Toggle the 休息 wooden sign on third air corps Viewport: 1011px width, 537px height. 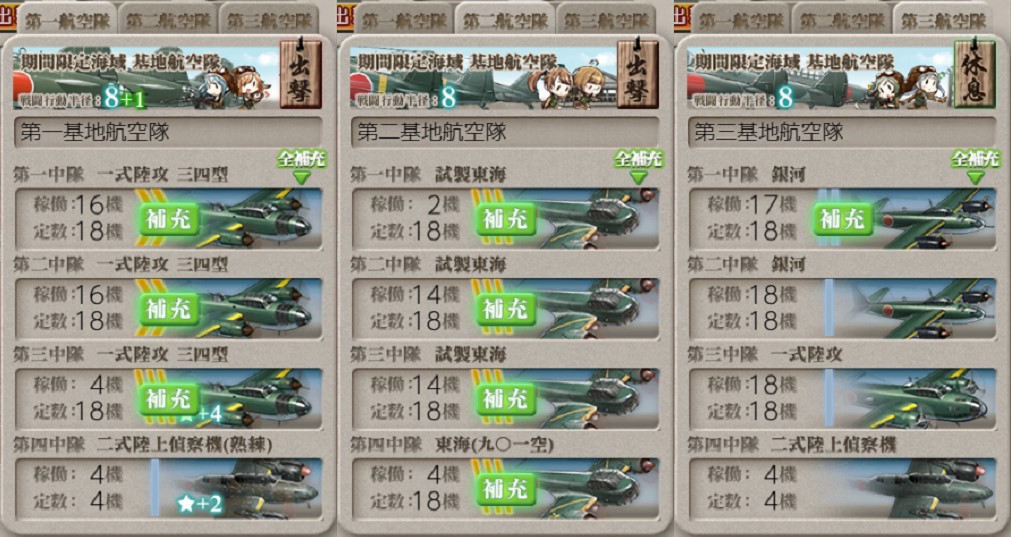(x=974, y=74)
